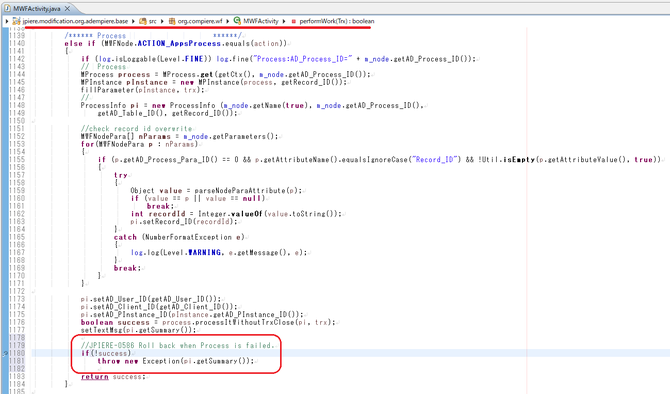Click the project icon for jpiere.modification.org.adempiere.base
Screen dimensions: 670x394
(x=16, y=21)
